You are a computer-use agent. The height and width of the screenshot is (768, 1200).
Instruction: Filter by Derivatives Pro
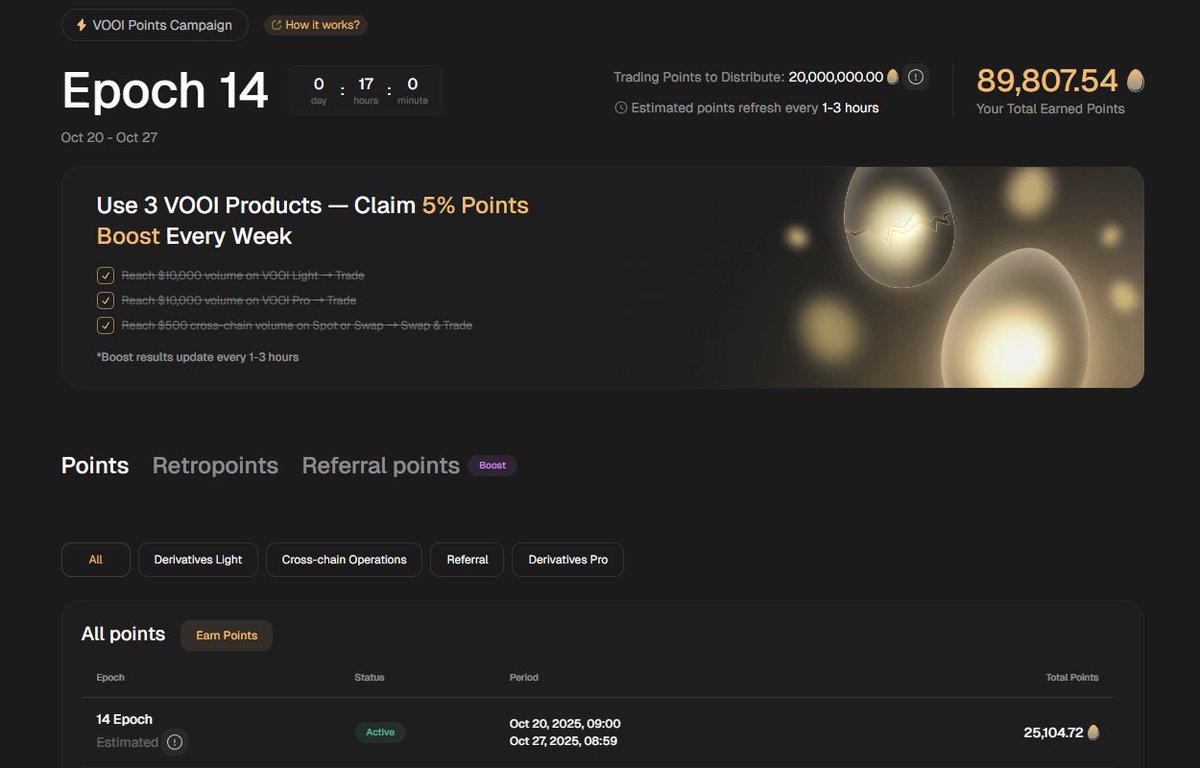click(568, 560)
